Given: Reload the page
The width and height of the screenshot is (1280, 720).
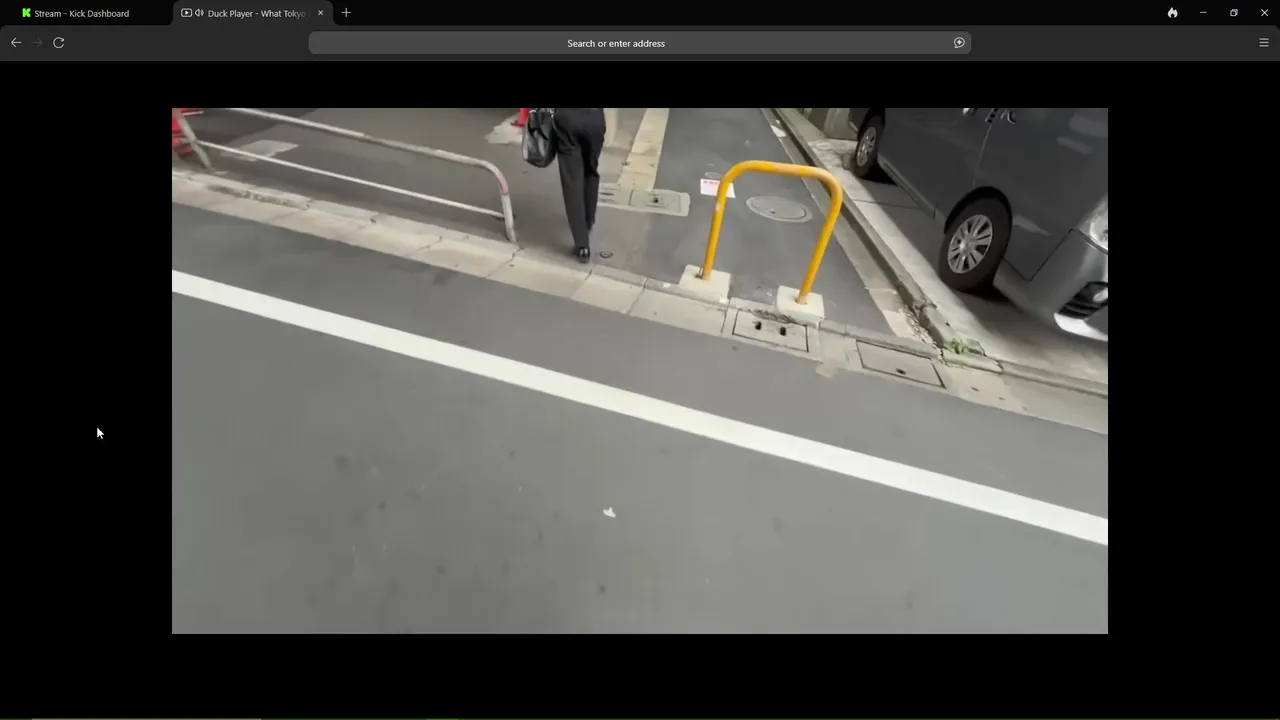Looking at the screenshot, I should [59, 43].
